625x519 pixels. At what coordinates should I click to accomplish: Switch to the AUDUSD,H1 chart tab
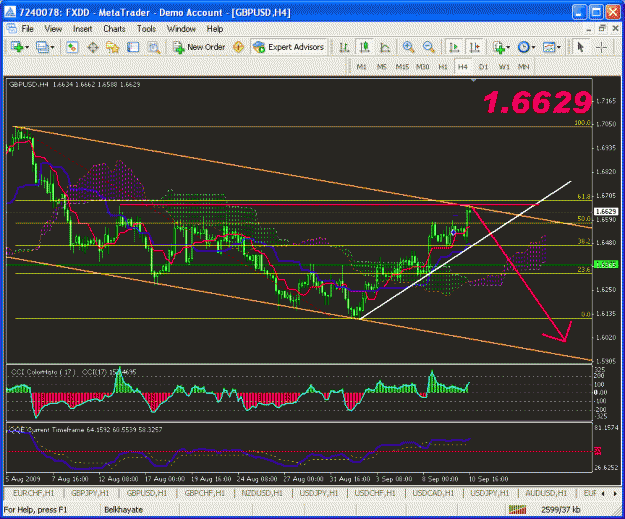546,493
